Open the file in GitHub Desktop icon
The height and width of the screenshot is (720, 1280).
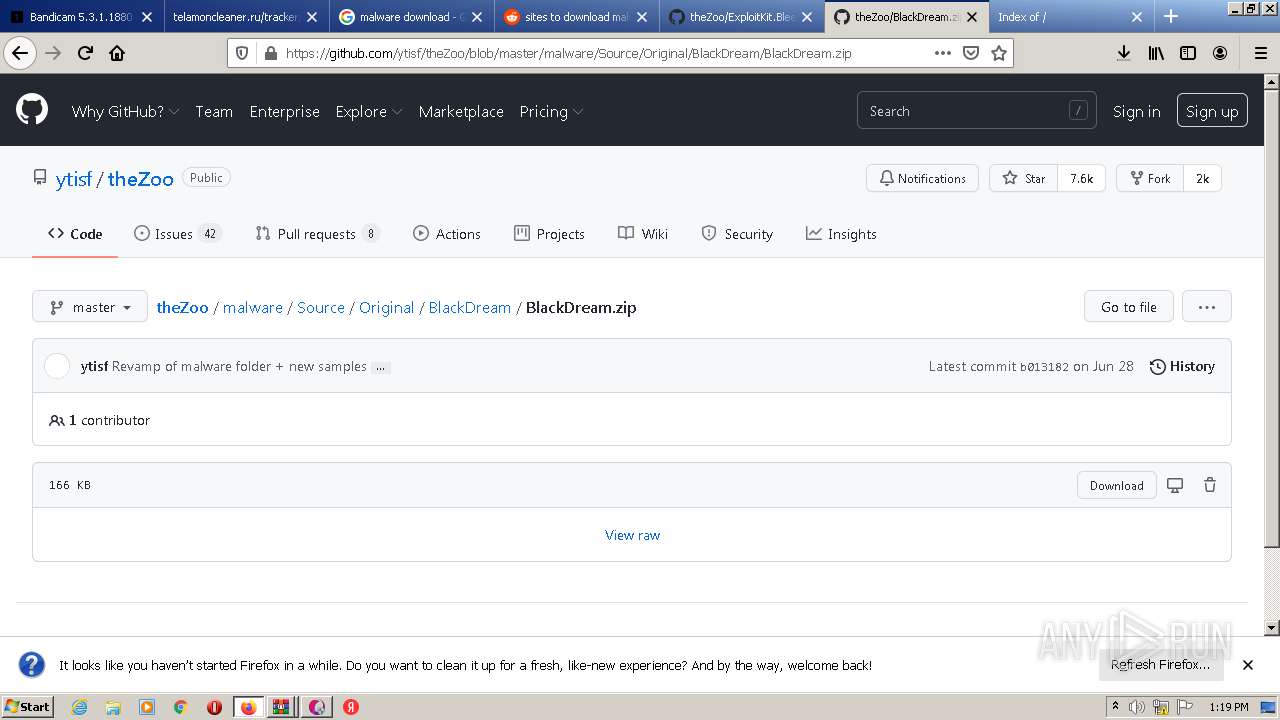(x=1175, y=485)
